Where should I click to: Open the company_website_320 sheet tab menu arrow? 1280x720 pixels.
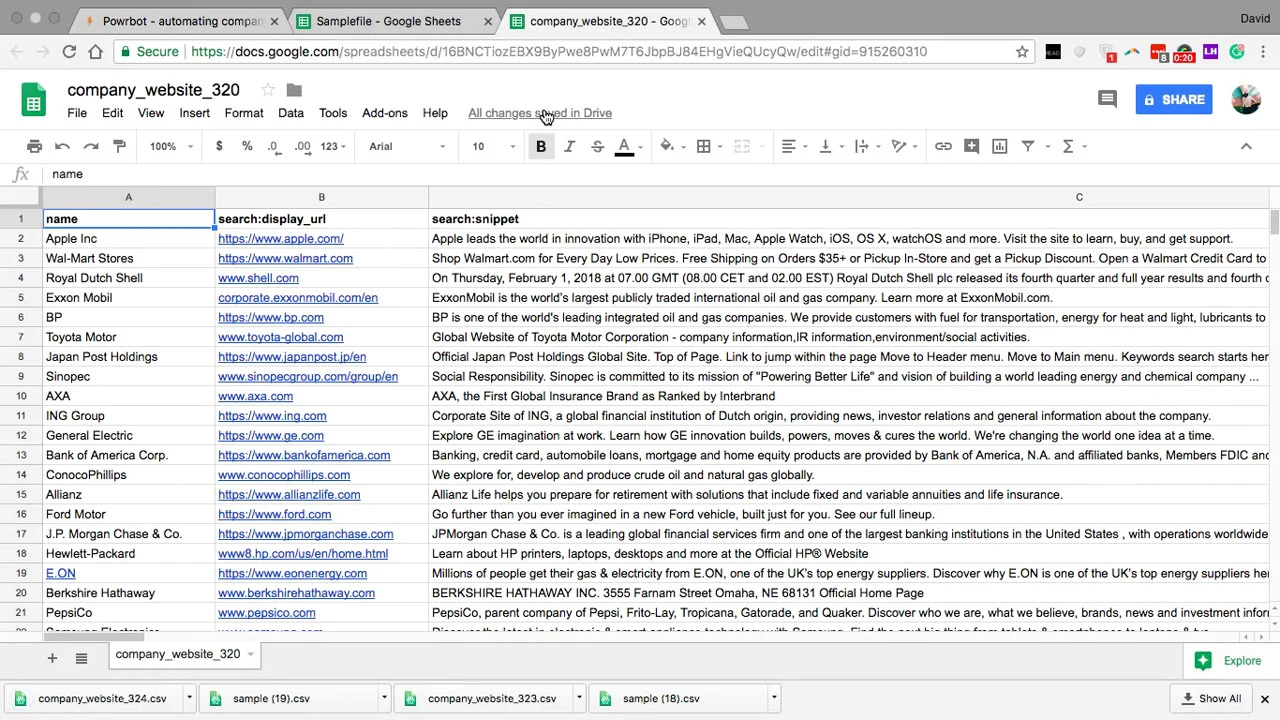250,654
